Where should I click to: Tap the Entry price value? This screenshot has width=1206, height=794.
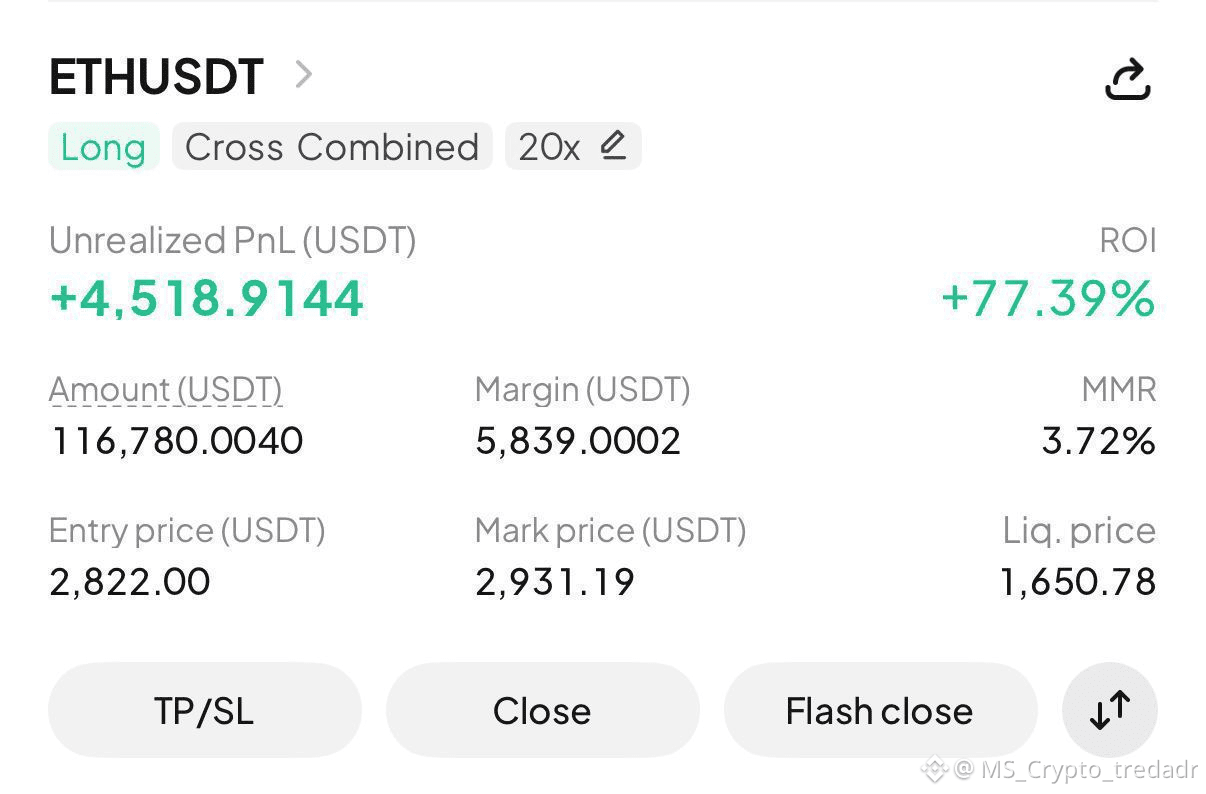(x=130, y=582)
